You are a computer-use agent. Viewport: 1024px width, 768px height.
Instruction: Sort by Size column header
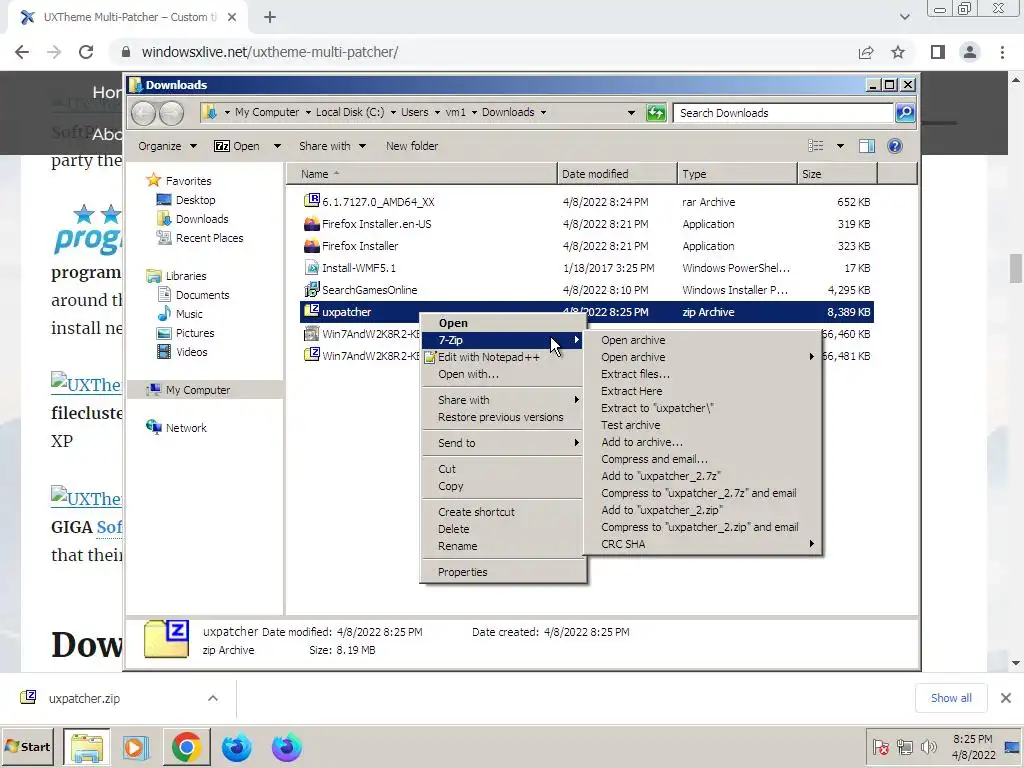coord(837,174)
